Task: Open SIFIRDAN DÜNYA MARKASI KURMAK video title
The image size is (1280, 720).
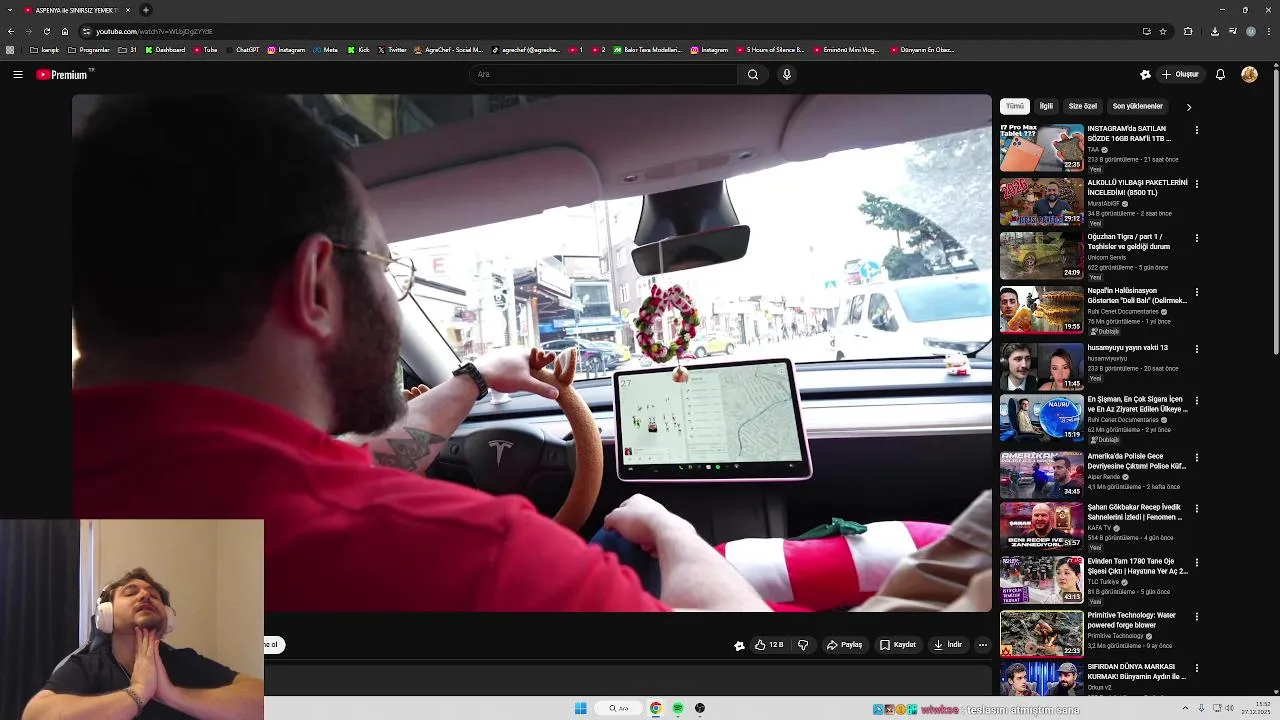Action: point(1136,672)
